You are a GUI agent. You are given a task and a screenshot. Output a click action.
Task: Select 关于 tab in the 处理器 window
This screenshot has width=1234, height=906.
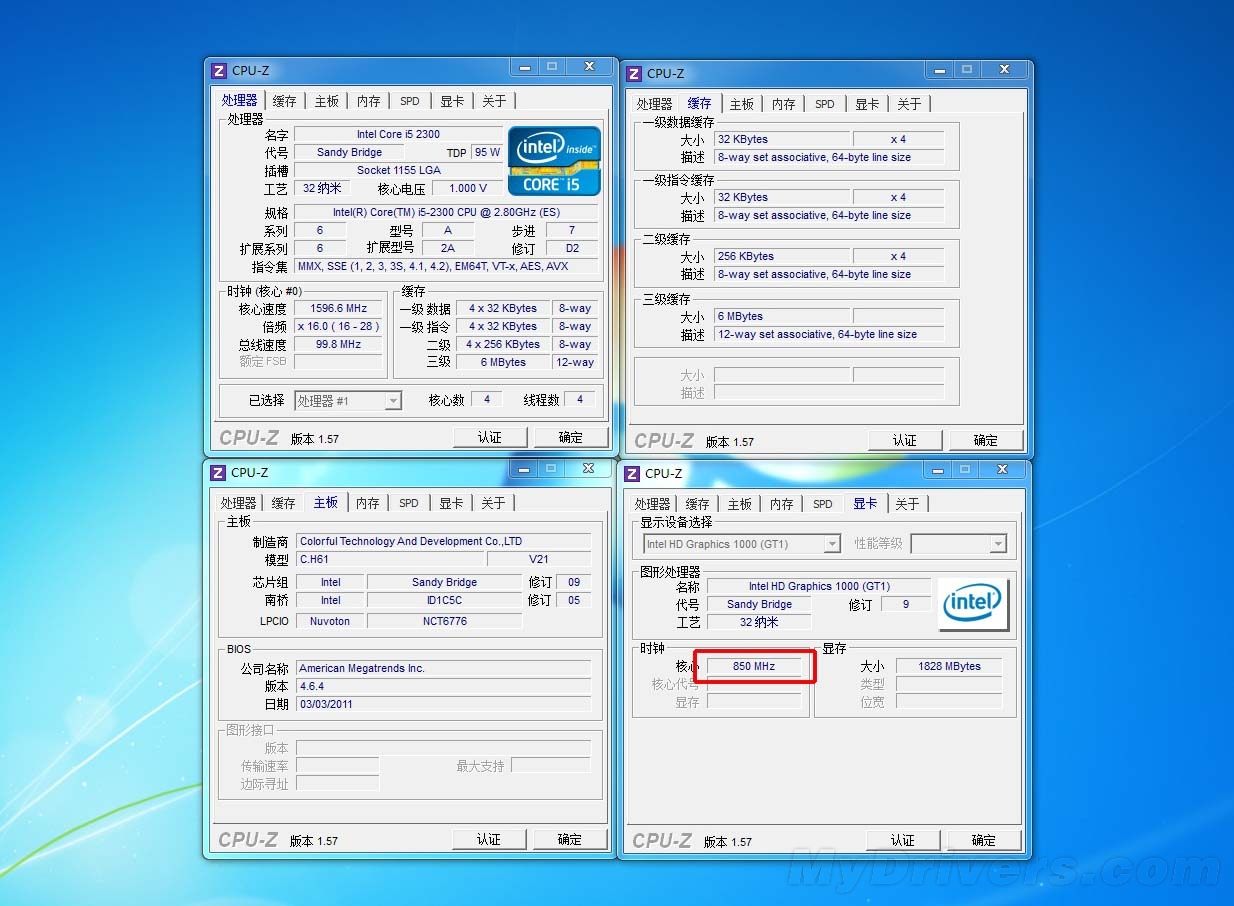point(494,101)
